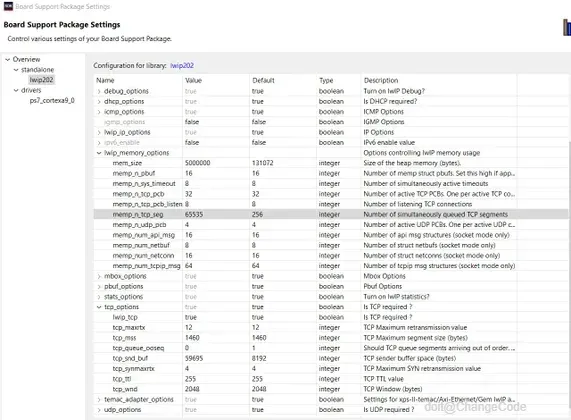Edit the memp_n_tcp_seg value 65535
The height and width of the screenshot is (420, 571).
point(216,215)
